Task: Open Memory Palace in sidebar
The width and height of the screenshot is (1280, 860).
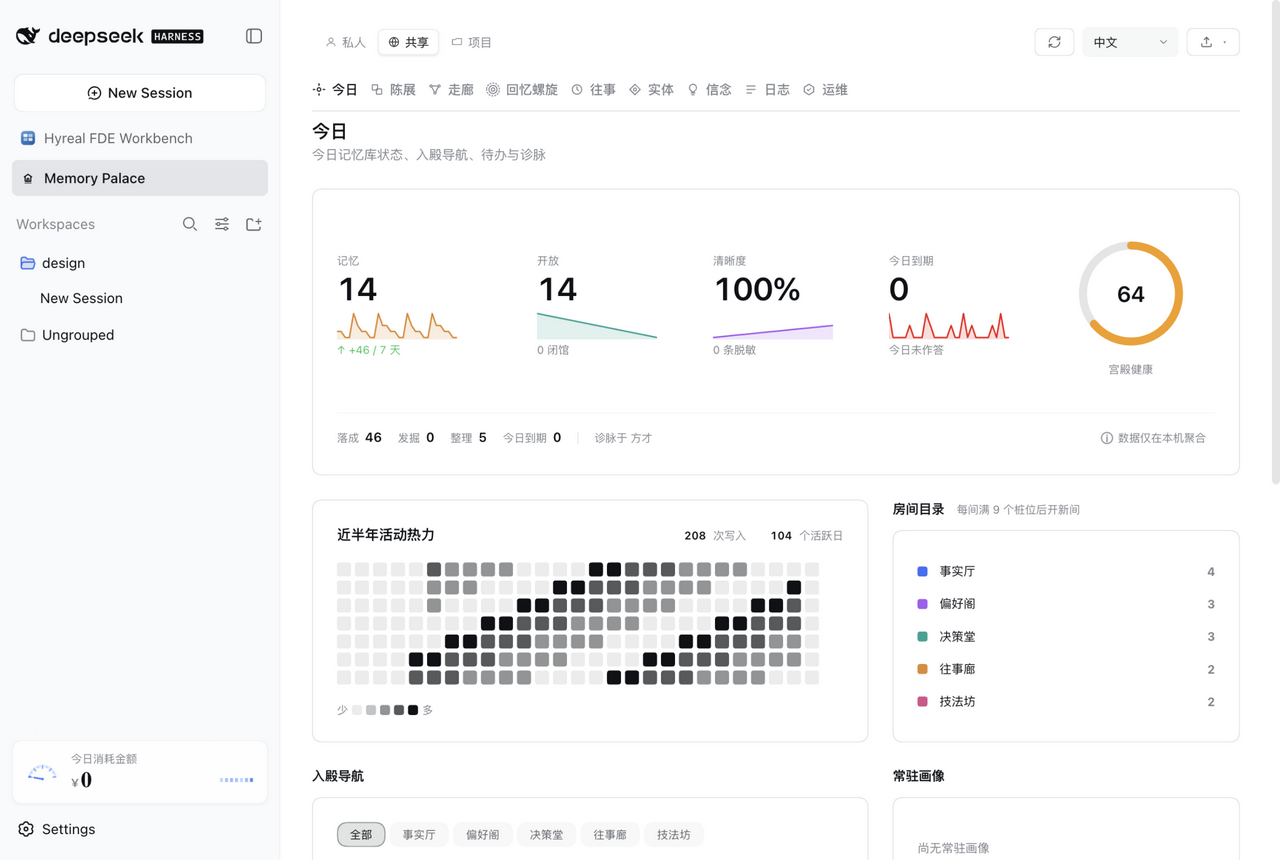Action: click(140, 178)
